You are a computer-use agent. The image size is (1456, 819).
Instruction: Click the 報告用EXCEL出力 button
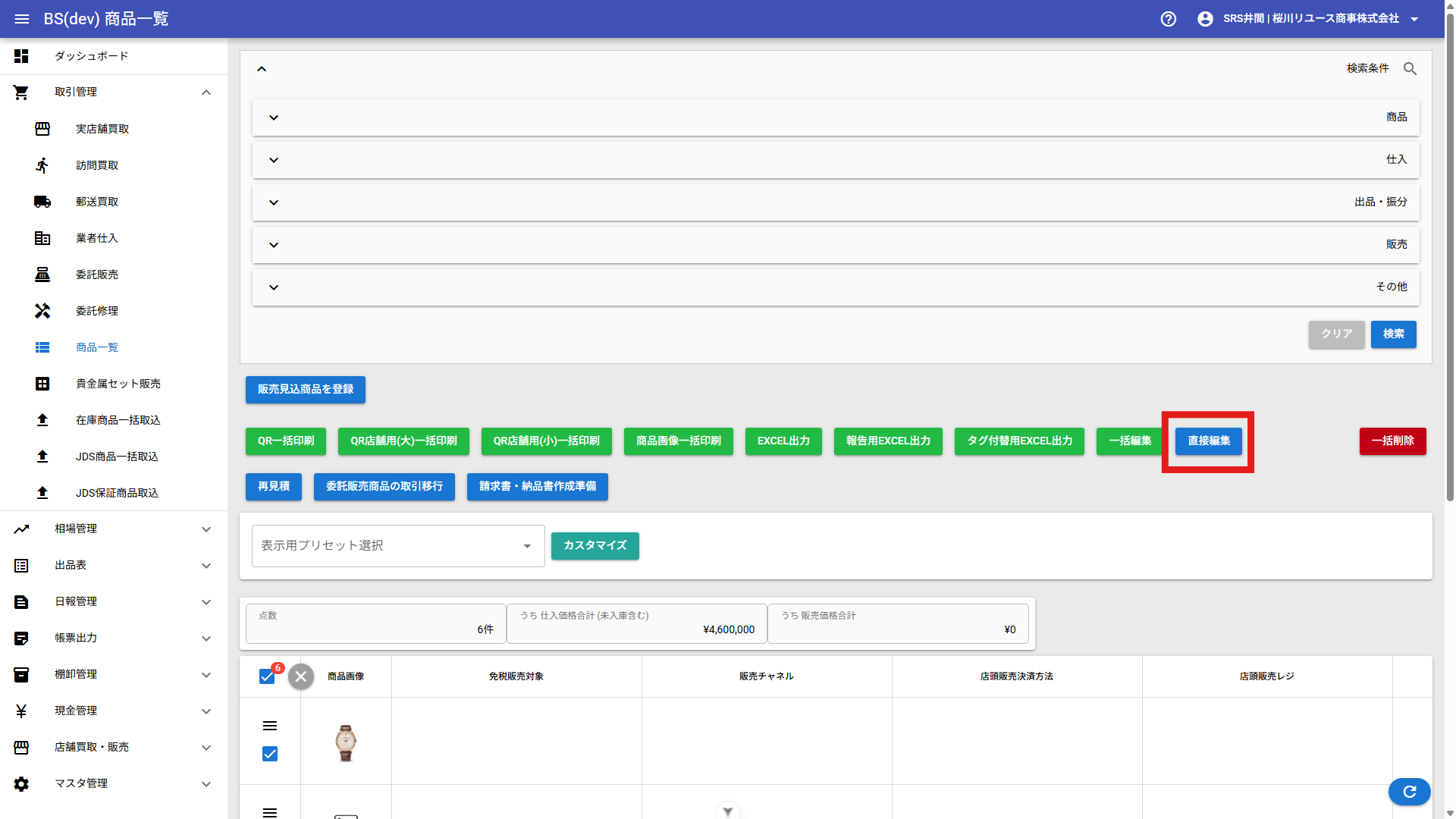coord(888,441)
